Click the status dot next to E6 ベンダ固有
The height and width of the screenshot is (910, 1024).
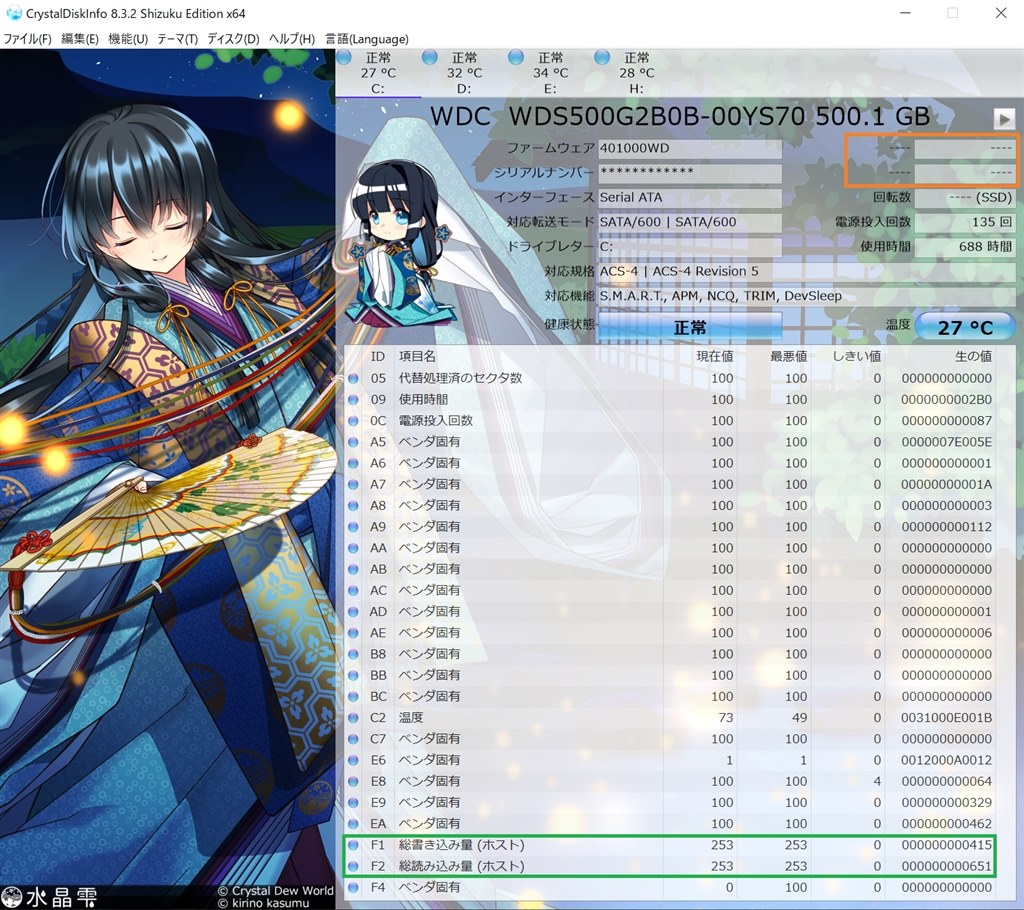pos(354,760)
